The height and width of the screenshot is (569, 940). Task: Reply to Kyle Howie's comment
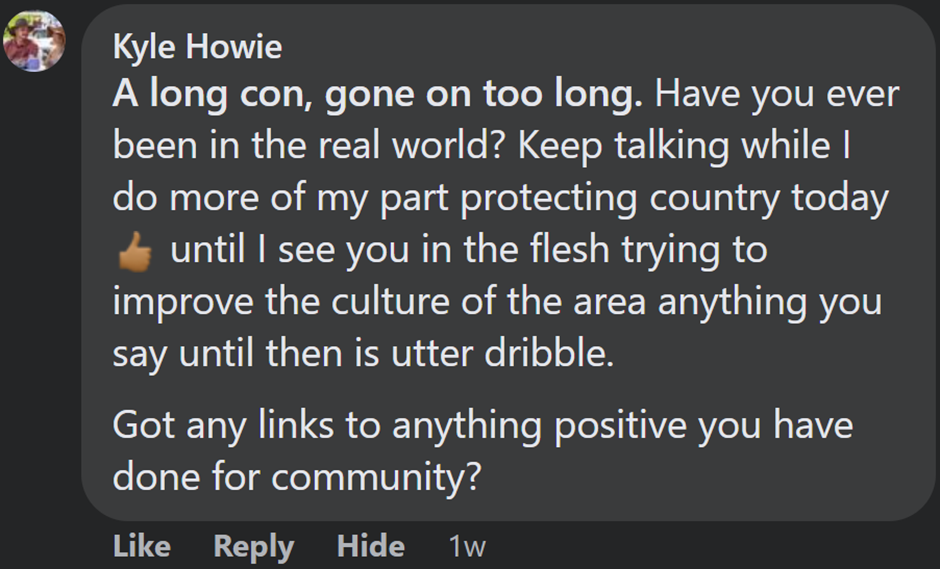coord(253,546)
